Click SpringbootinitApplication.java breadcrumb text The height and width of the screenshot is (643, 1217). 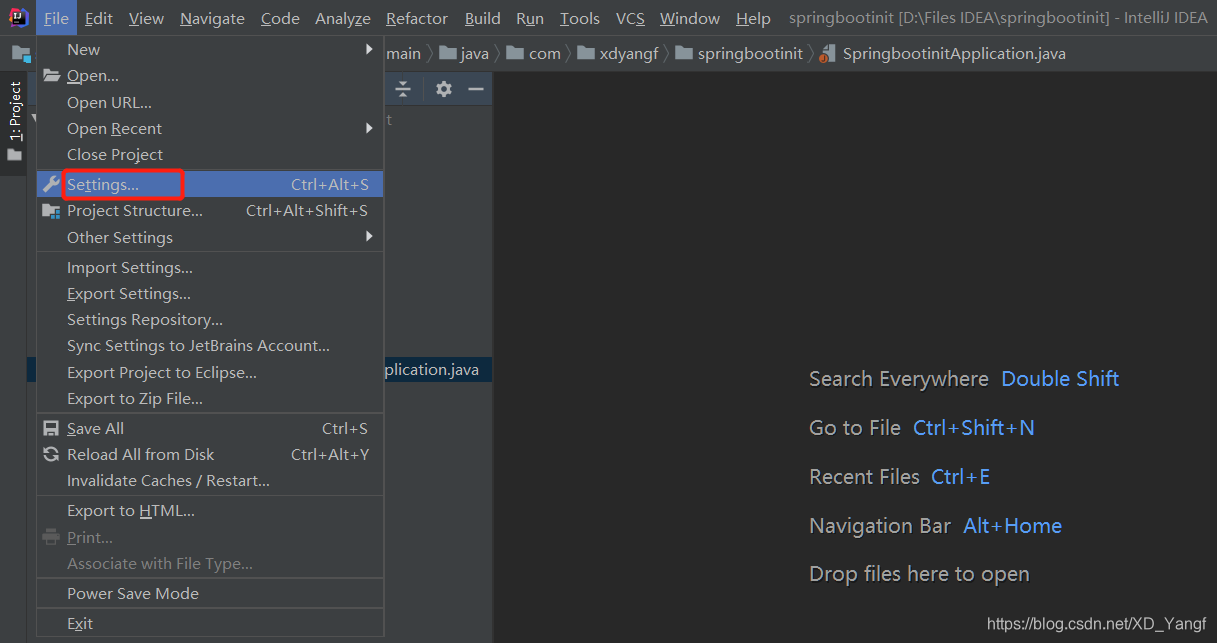click(954, 53)
